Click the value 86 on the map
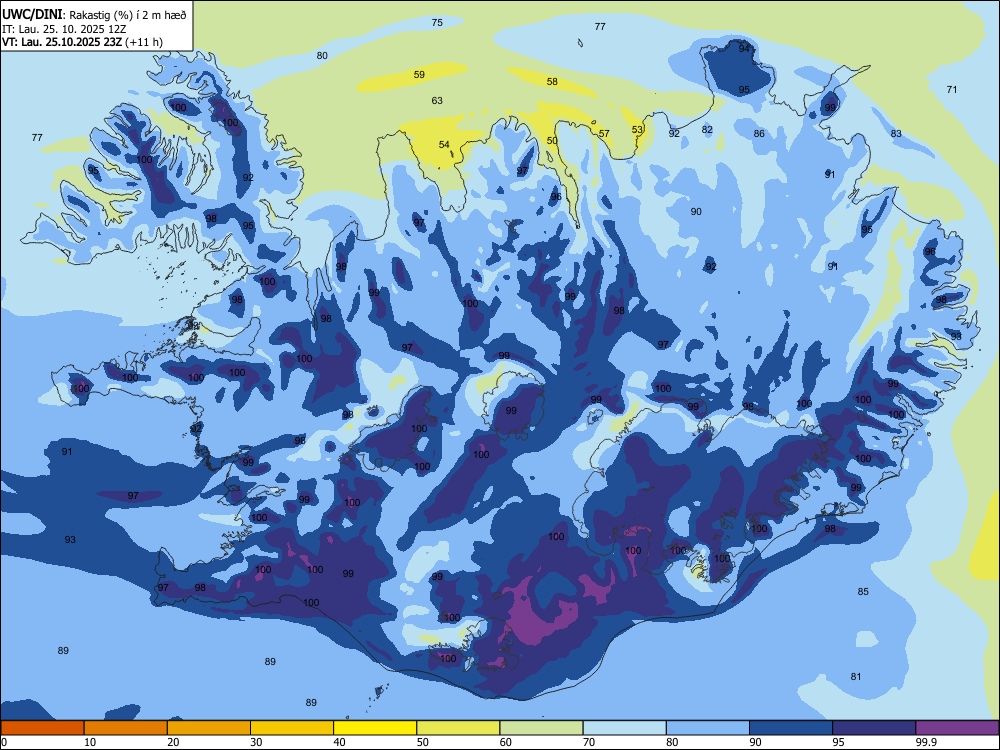 tap(759, 134)
